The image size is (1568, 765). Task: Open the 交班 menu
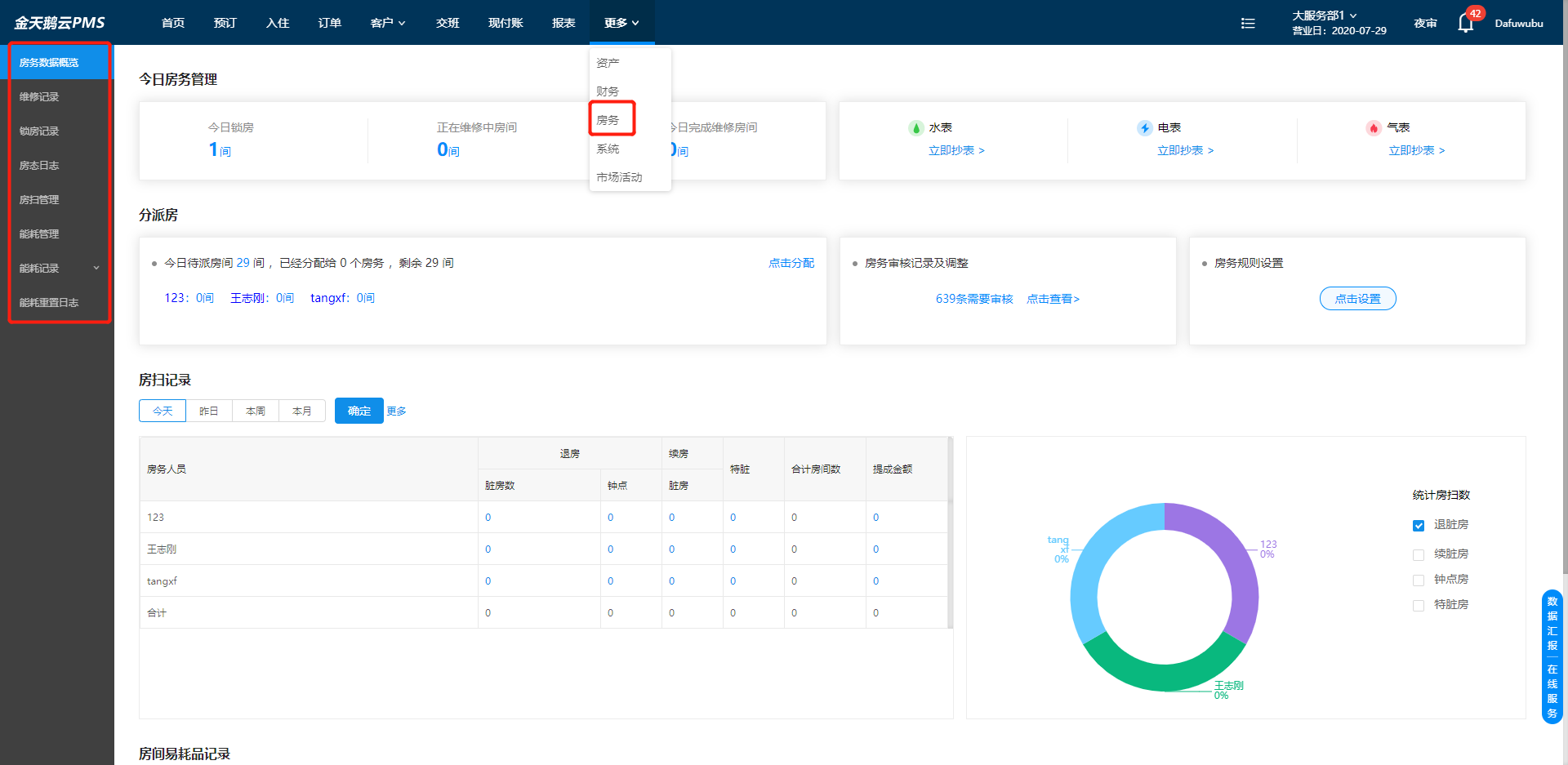(448, 23)
